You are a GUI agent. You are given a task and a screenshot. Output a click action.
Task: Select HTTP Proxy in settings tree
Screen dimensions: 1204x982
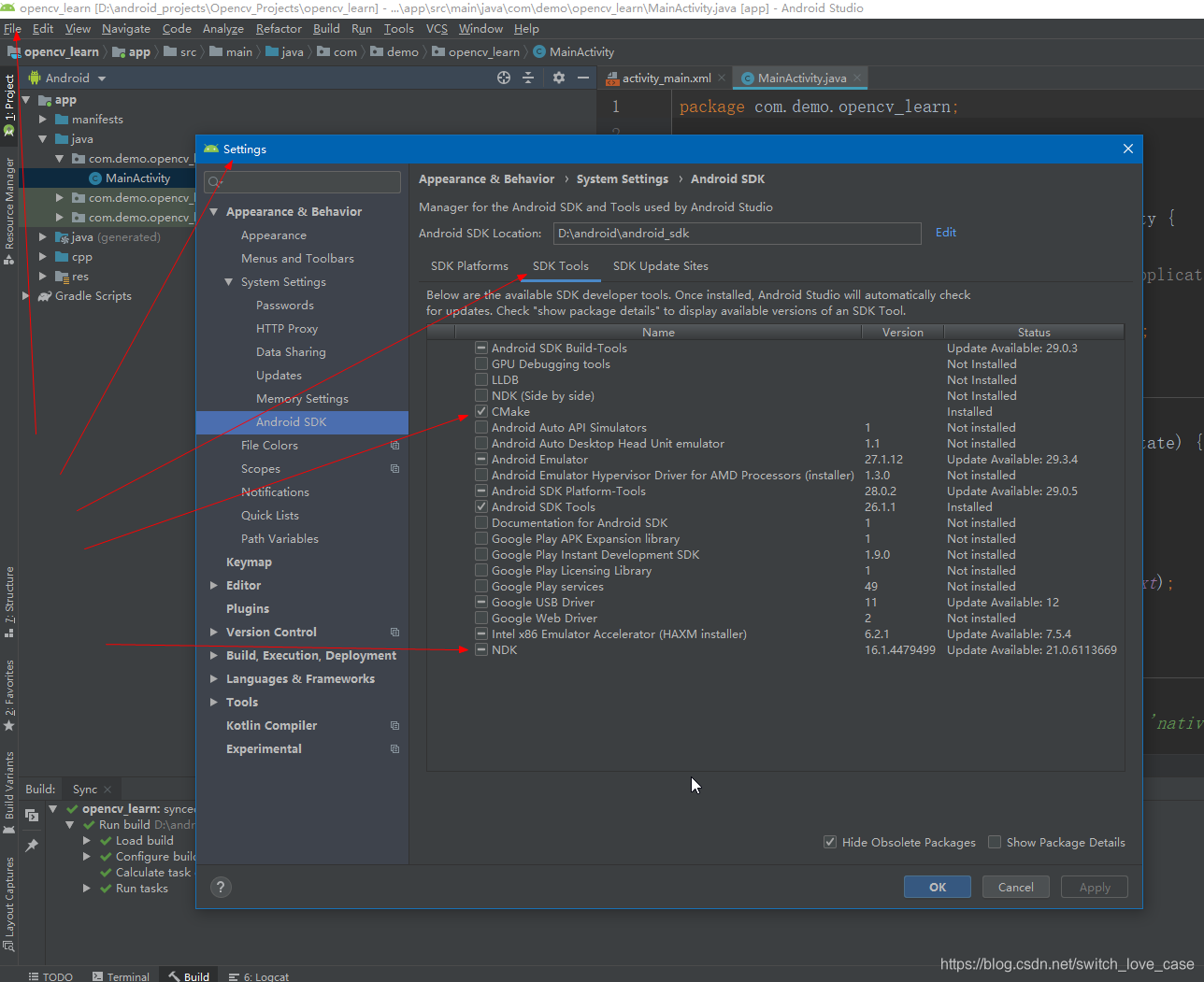pyautogui.click(x=287, y=329)
